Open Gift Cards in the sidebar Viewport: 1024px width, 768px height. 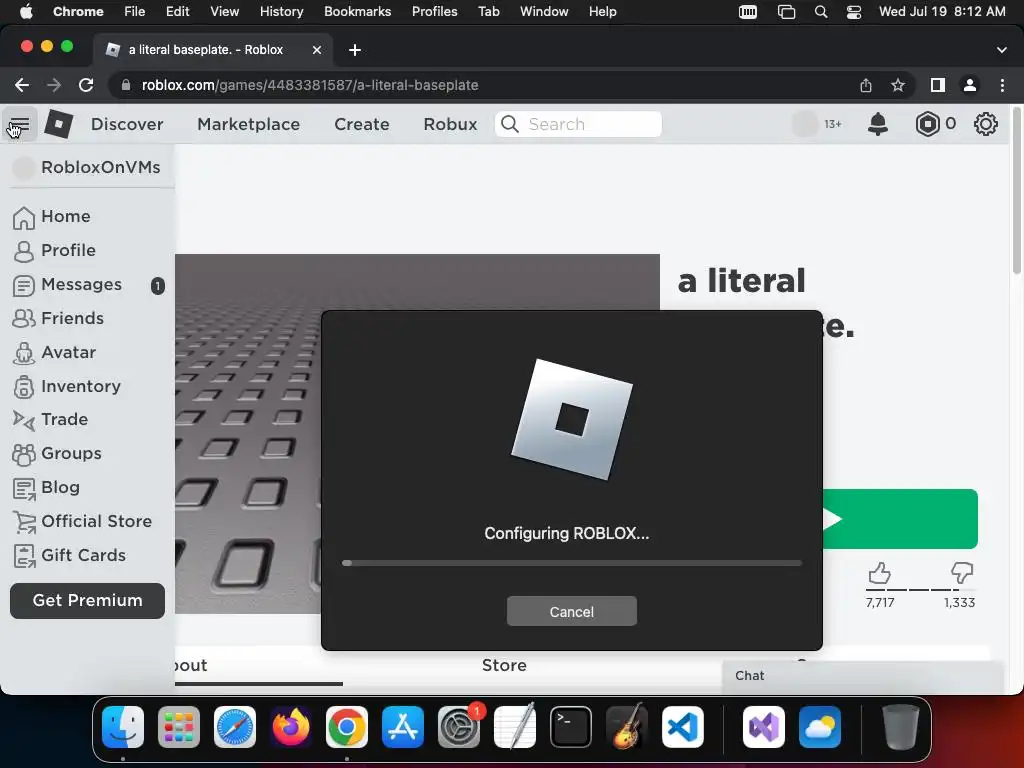[x=88, y=555]
